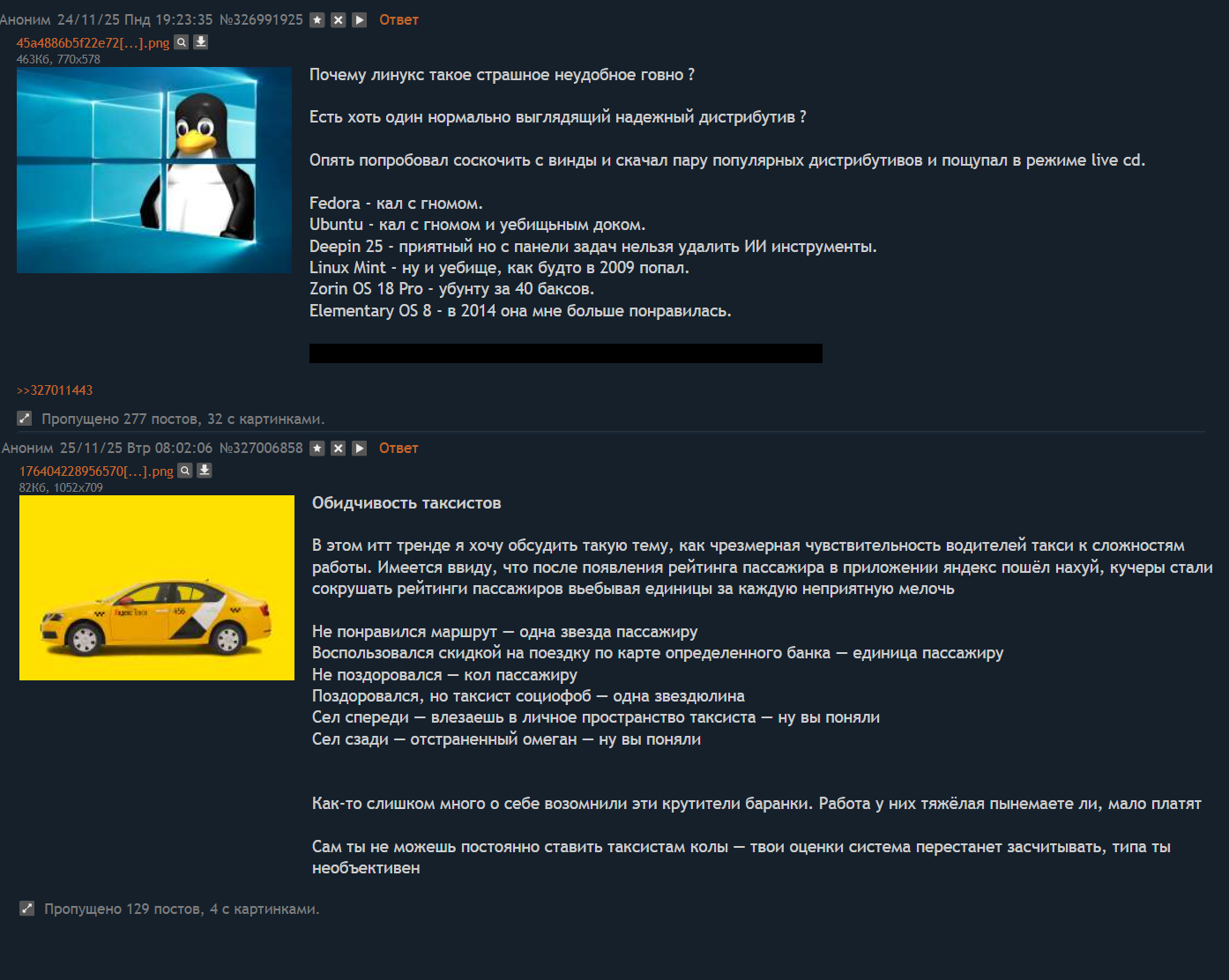Follow the reply link >>327011443
The image size is (1229, 980).
pyautogui.click(x=55, y=390)
